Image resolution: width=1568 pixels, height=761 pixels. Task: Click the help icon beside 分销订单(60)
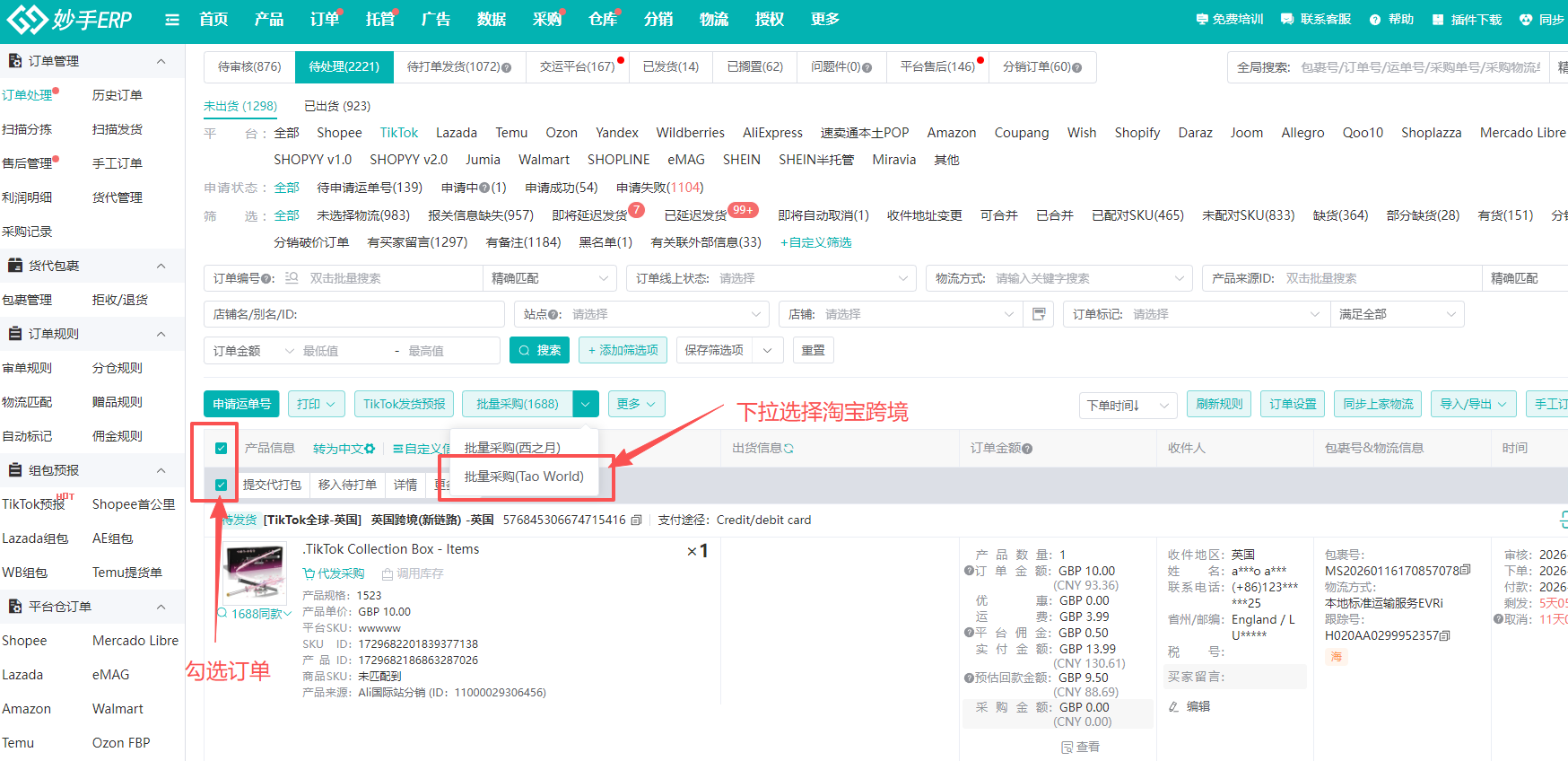tap(1077, 67)
